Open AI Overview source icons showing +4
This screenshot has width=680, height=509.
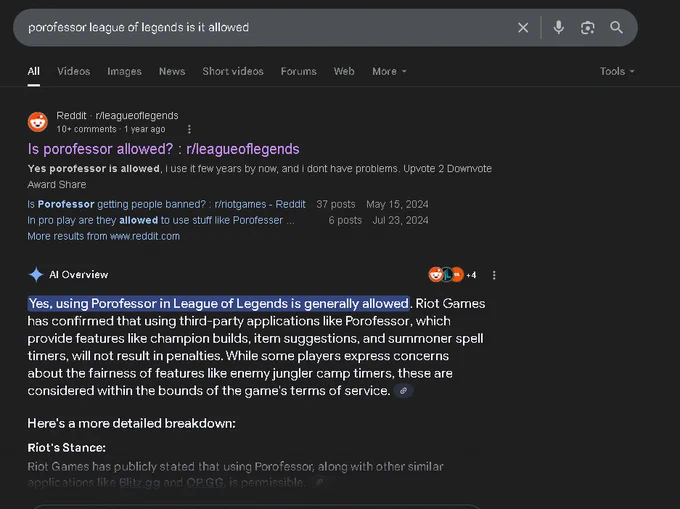click(x=452, y=275)
